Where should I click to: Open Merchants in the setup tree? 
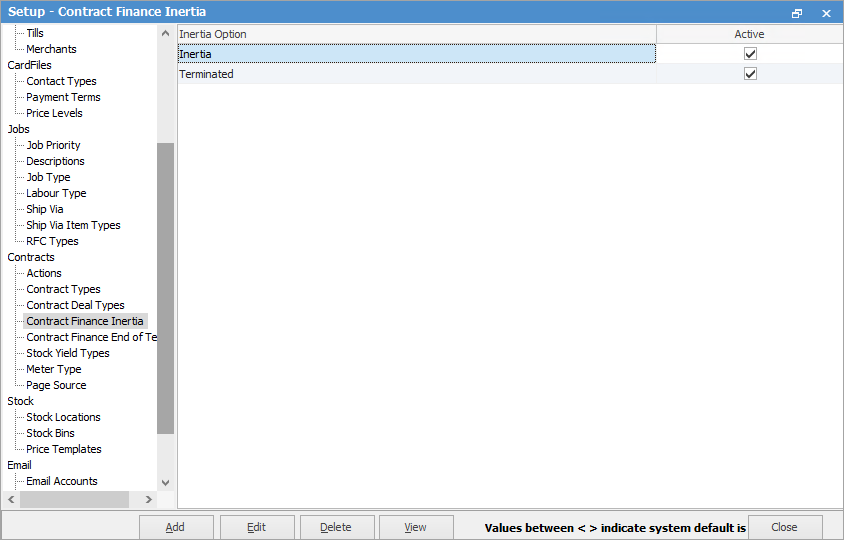51,49
